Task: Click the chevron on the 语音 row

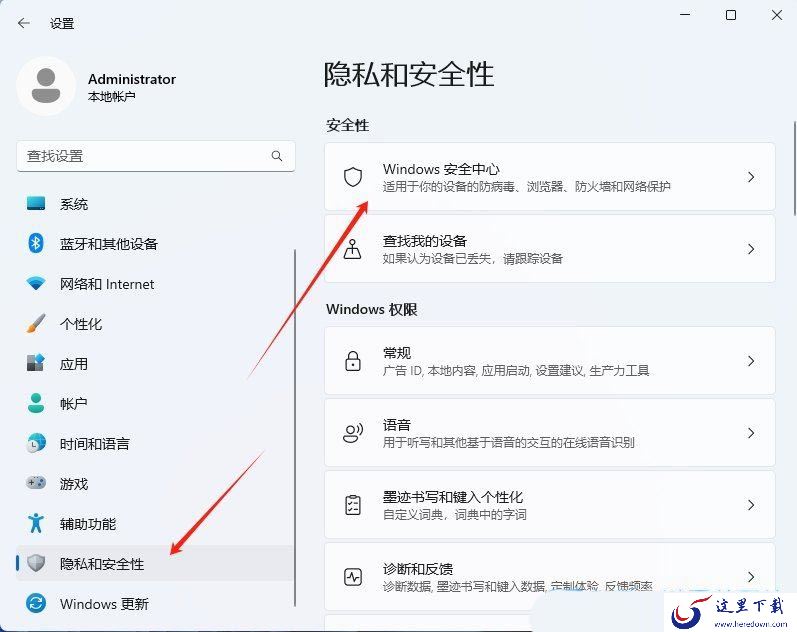Action: point(751,433)
